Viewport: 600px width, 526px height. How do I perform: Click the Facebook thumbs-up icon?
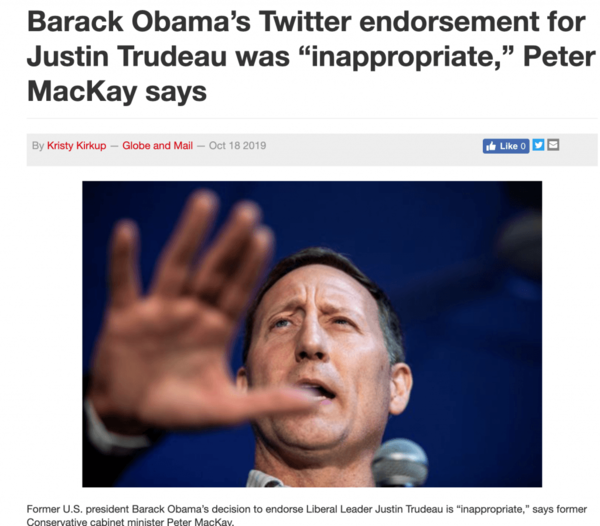(x=491, y=146)
